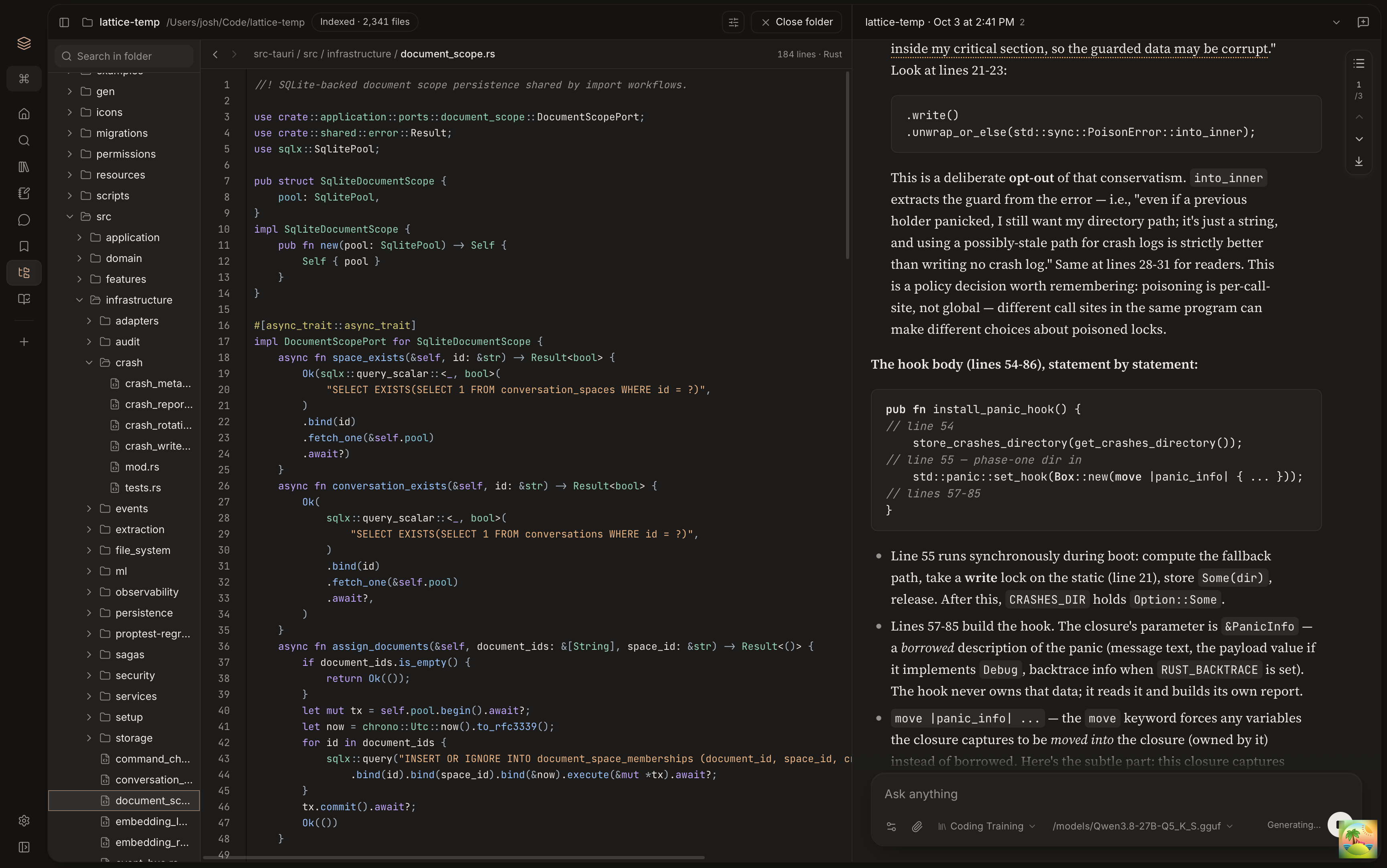
Task: Open the Home view in sidebar
Action: click(x=24, y=114)
